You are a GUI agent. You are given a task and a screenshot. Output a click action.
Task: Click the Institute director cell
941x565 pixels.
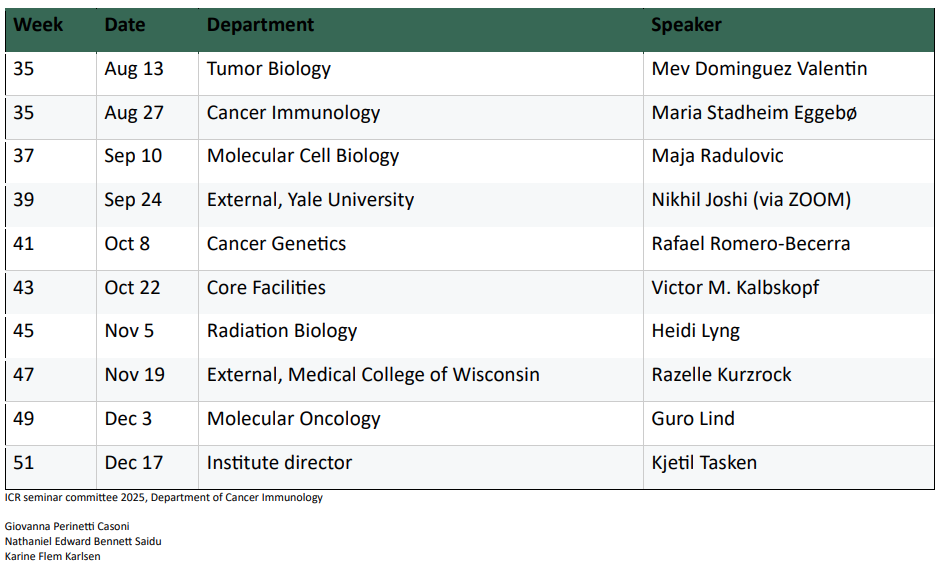pyautogui.click(x=279, y=462)
